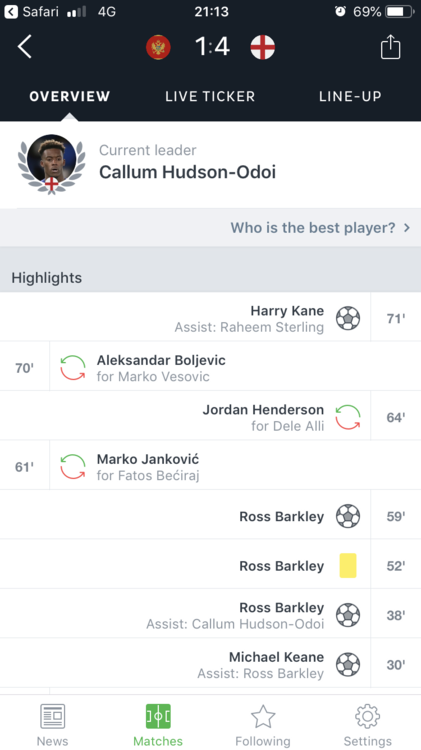This screenshot has width=421, height=750.
Task: Tap the England flag badge
Action: 263,47
